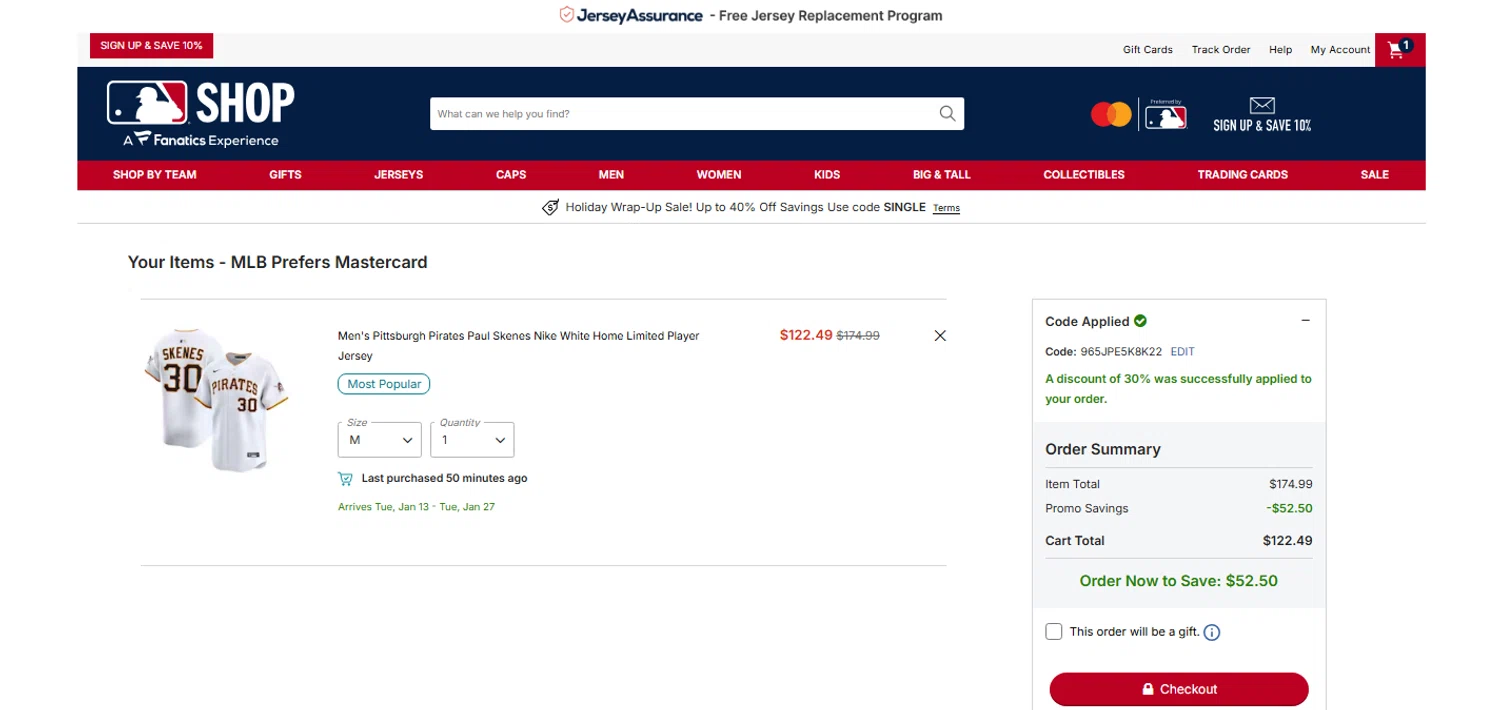Open the Women menu
Image resolution: width=1500 pixels, height=710 pixels.
719,175
